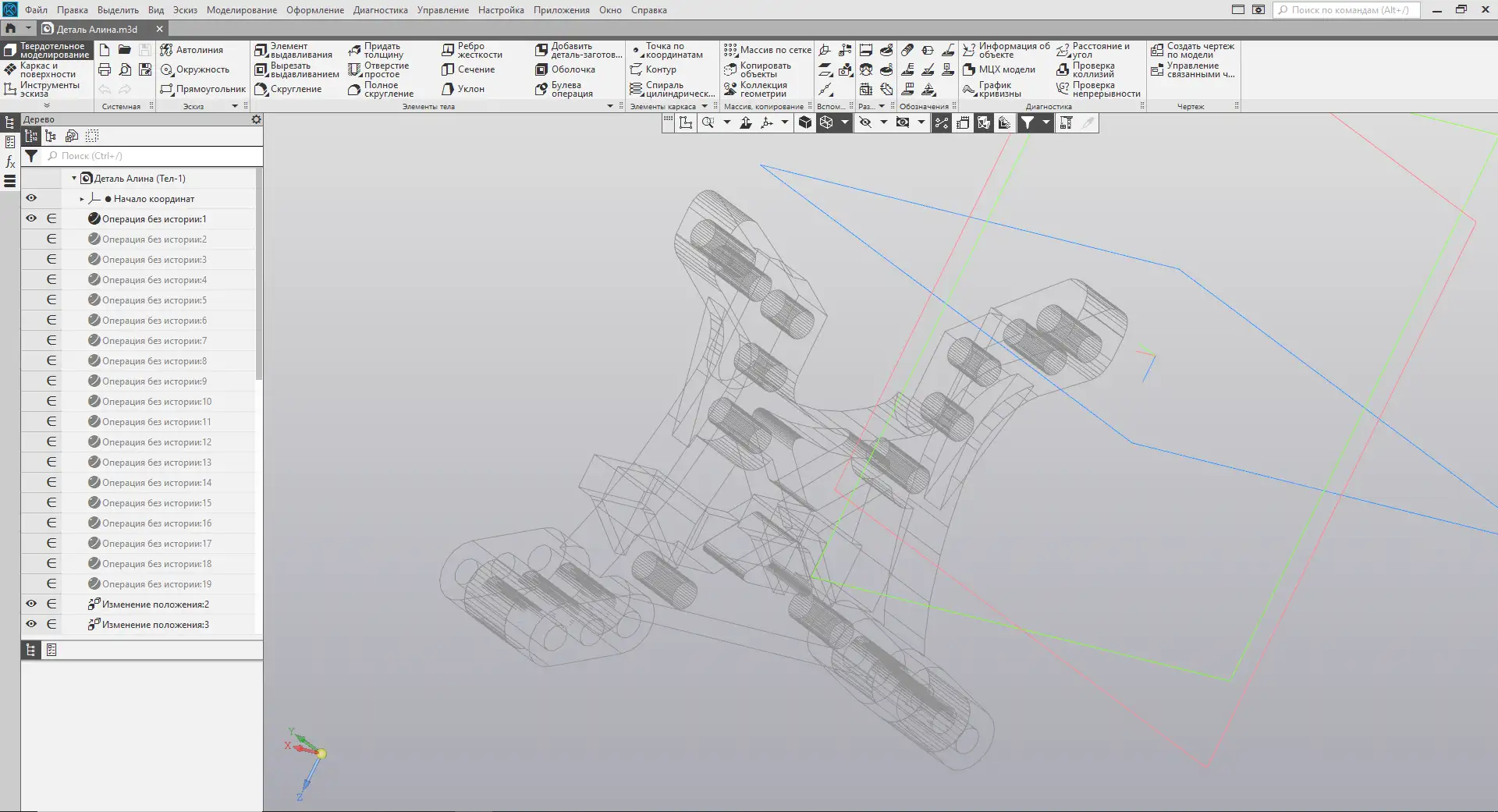This screenshot has height=812, width=1498.
Task: Open МЦХ модели mass properties
Action: [999, 69]
